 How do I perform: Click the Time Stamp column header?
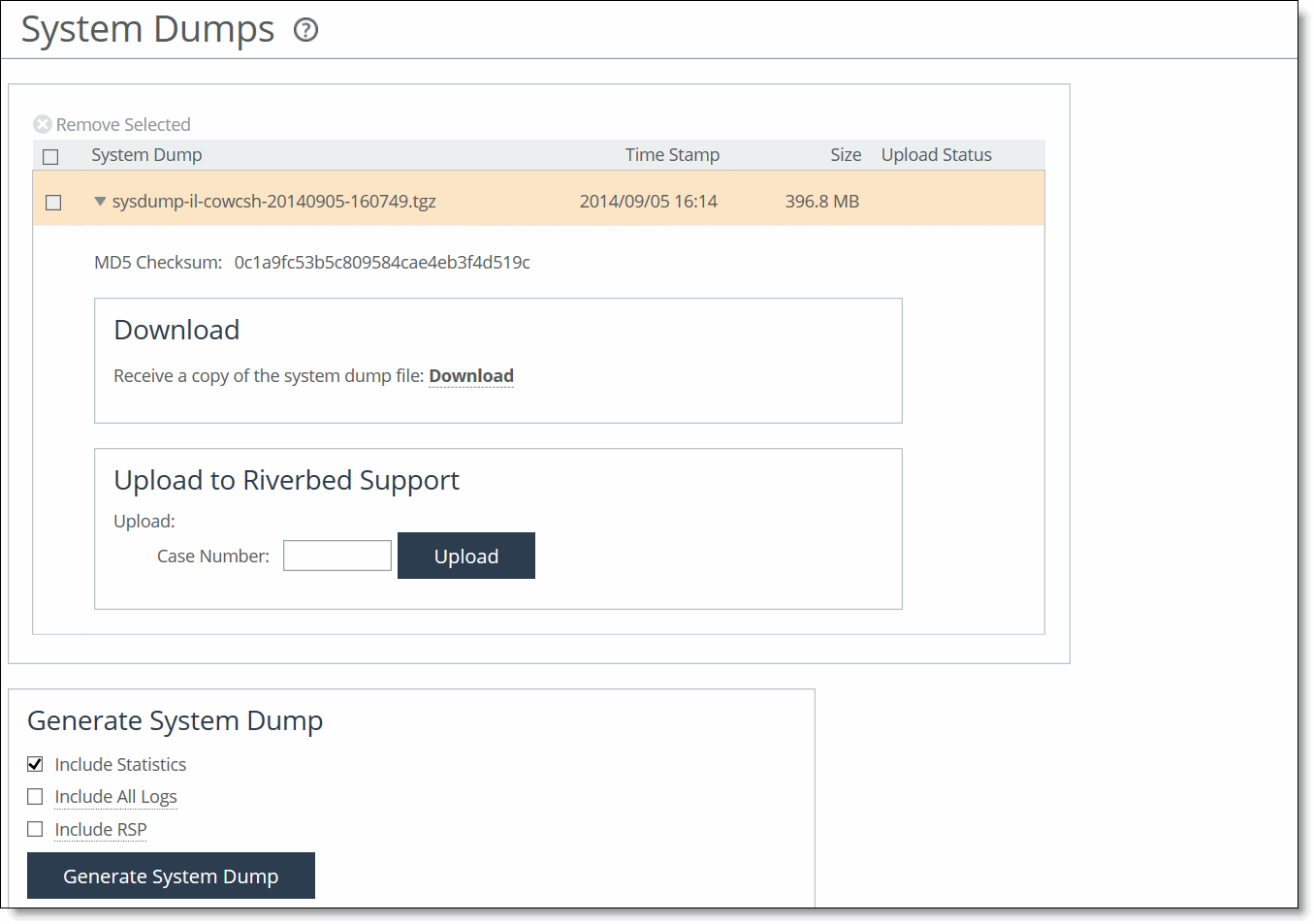[x=672, y=154]
